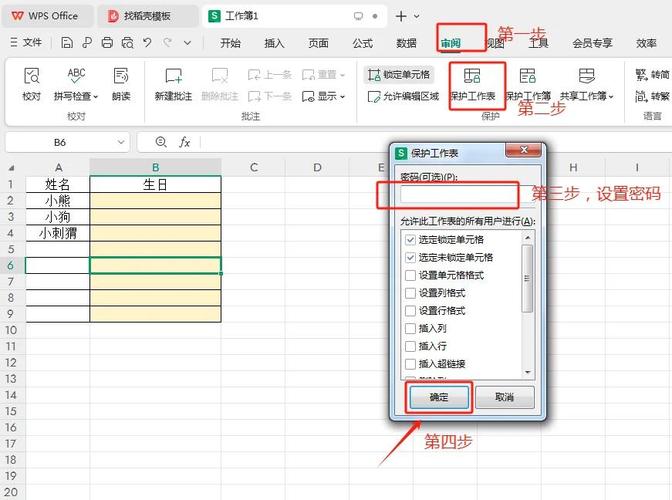Uncheck 选定锁定单元格 checkbox
The image size is (672, 500).
[410, 240]
